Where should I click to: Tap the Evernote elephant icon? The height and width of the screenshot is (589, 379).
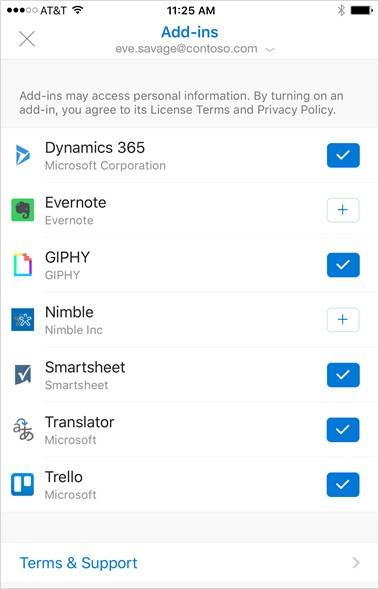pos(23,210)
